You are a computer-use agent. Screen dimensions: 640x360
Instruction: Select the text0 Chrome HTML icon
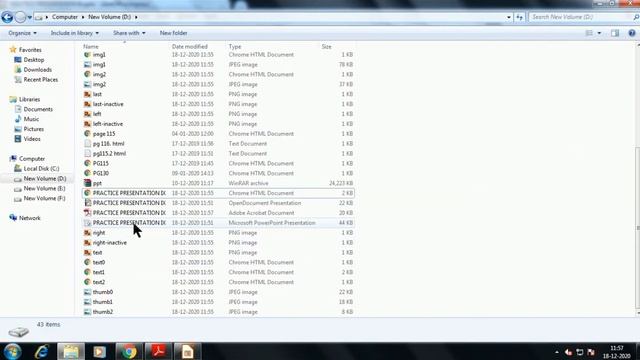tap(87, 262)
